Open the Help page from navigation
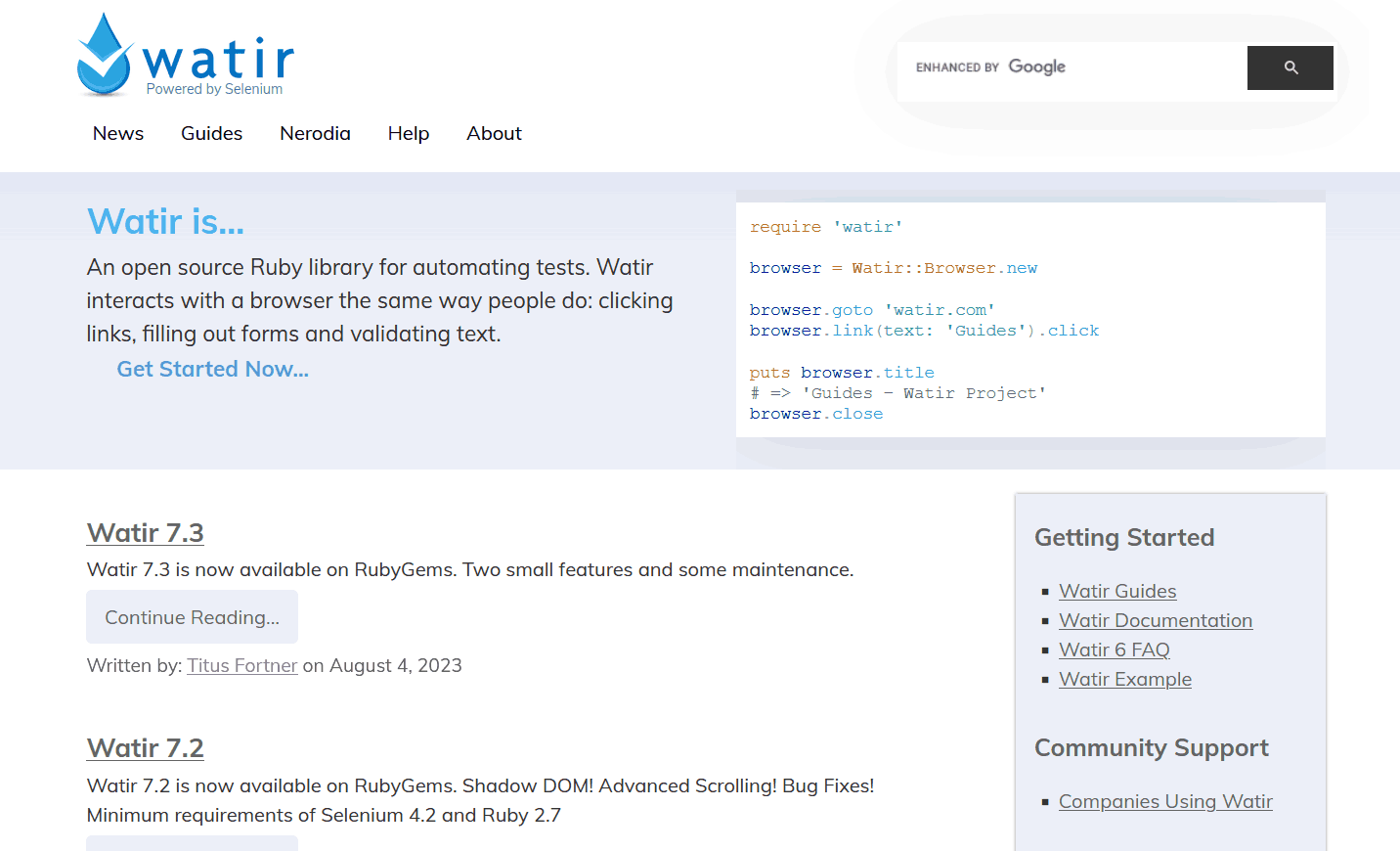Viewport: 1400px width, 851px height. coord(409,133)
